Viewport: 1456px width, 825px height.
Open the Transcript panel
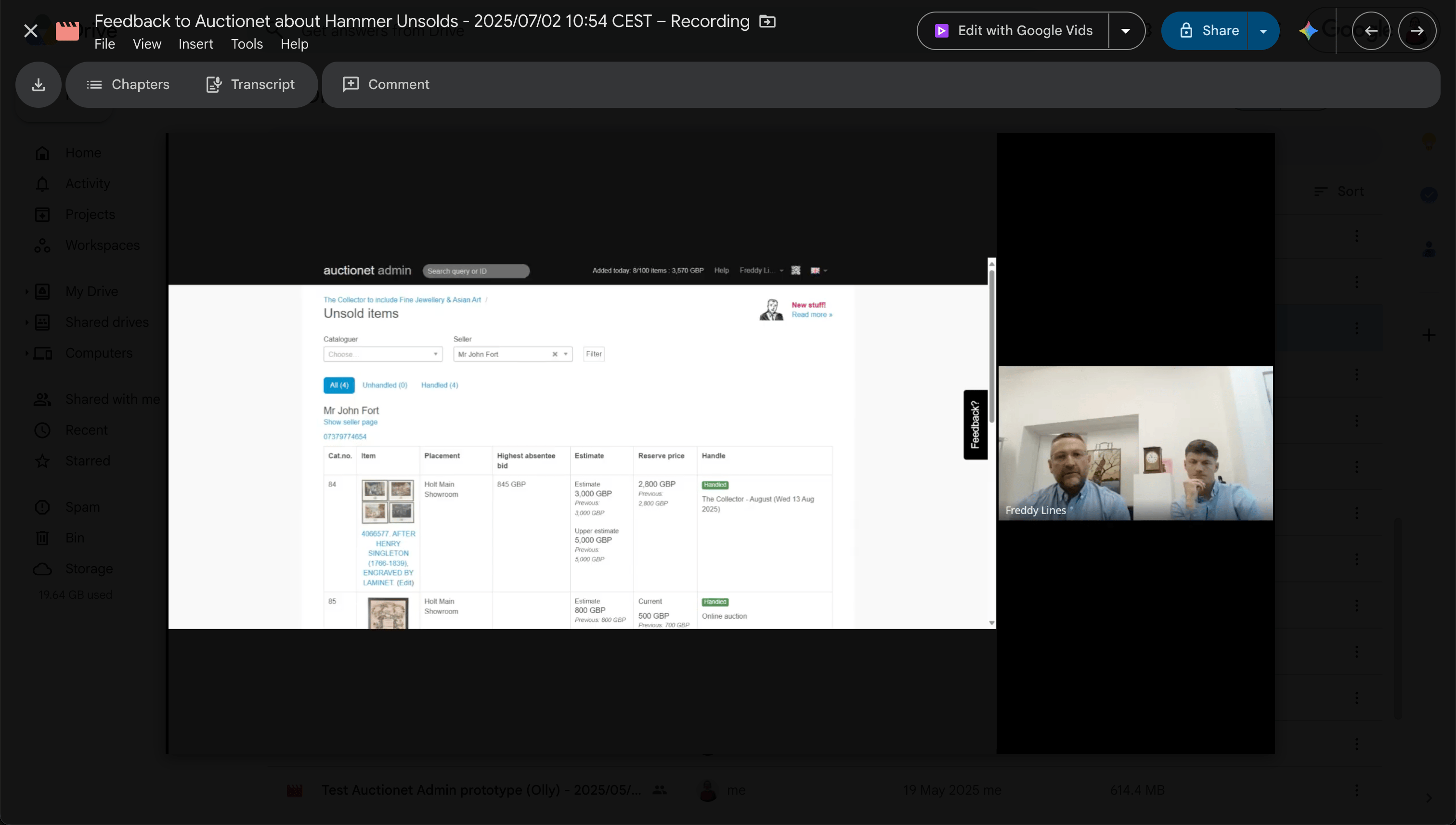click(250, 84)
